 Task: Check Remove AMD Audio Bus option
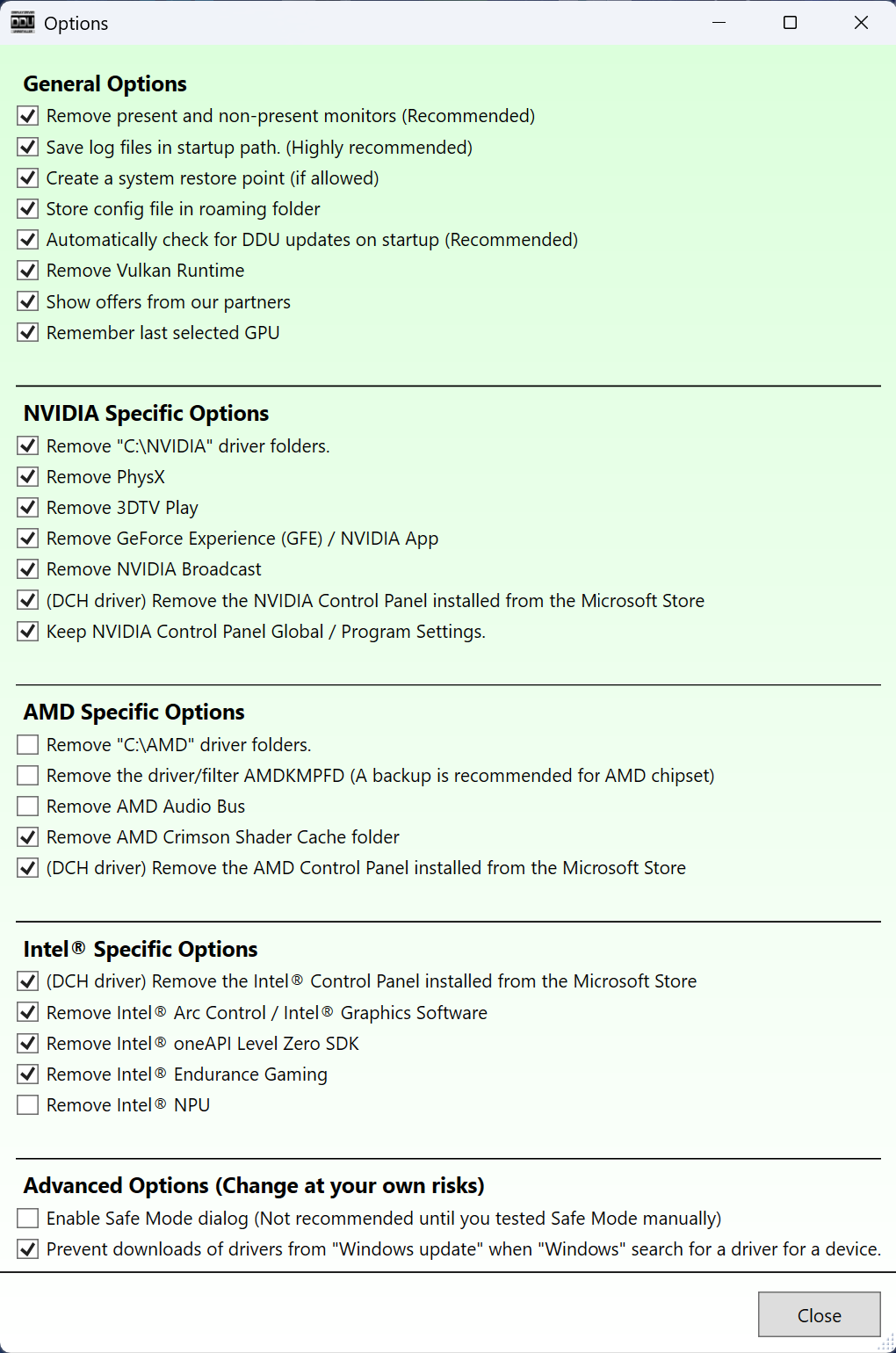click(x=28, y=807)
